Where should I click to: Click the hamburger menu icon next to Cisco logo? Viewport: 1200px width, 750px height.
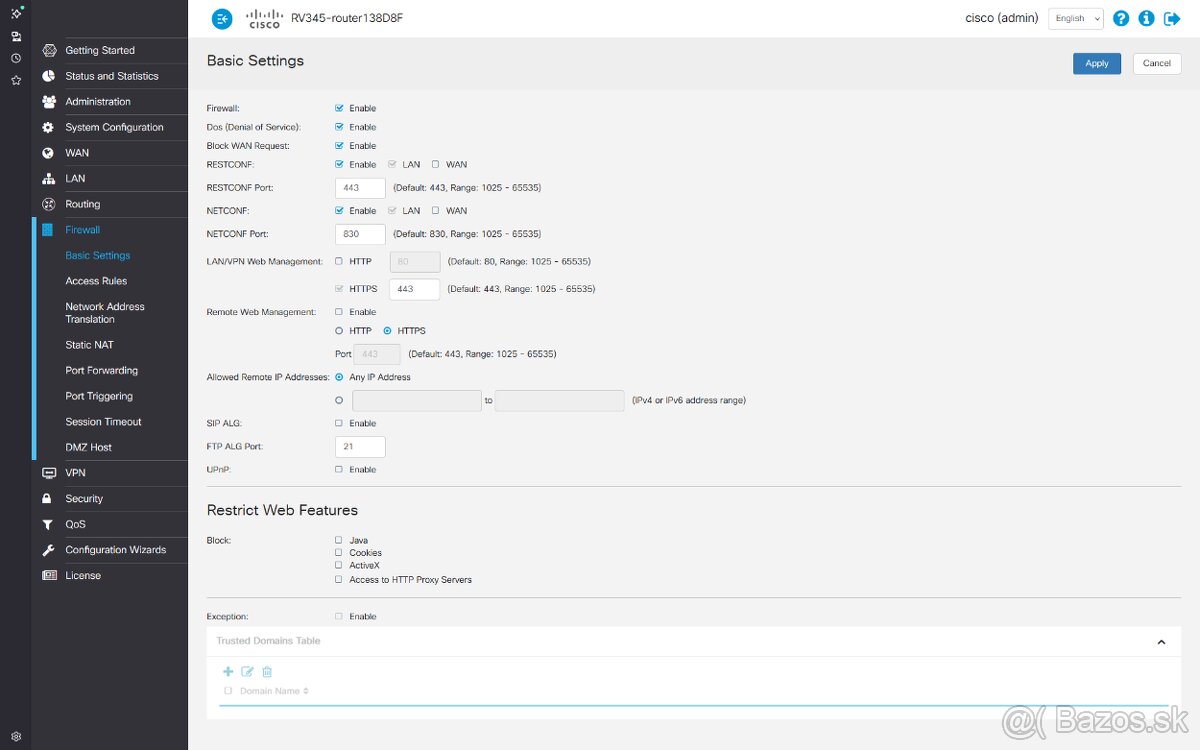(x=222, y=18)
